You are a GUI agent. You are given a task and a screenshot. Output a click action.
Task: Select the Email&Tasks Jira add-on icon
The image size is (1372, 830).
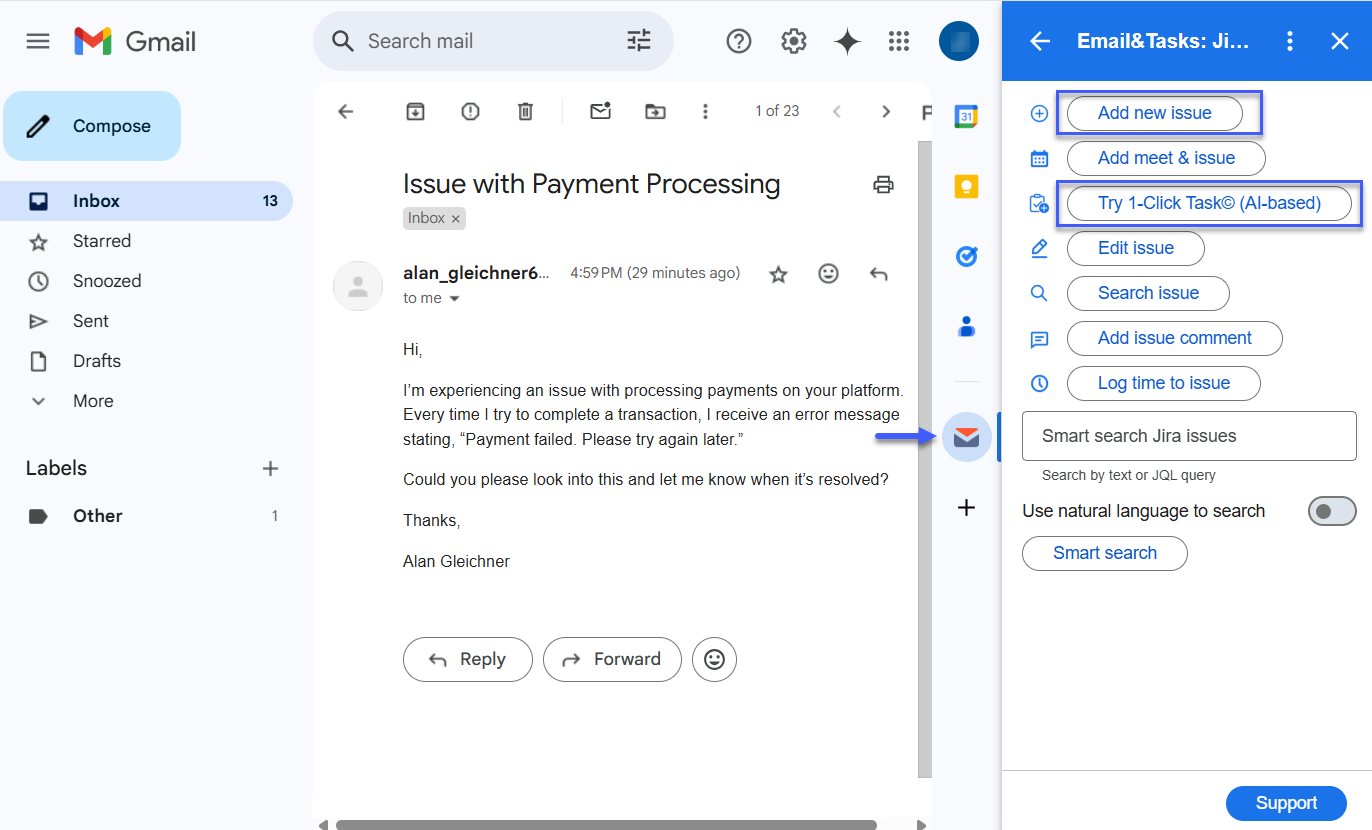coord(966,437)
